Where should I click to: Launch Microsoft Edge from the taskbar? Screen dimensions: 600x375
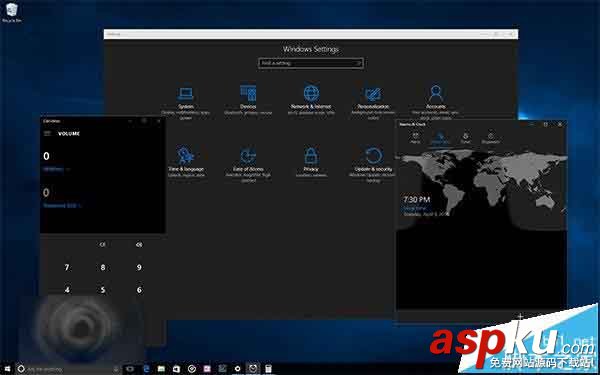coord(146,369)
